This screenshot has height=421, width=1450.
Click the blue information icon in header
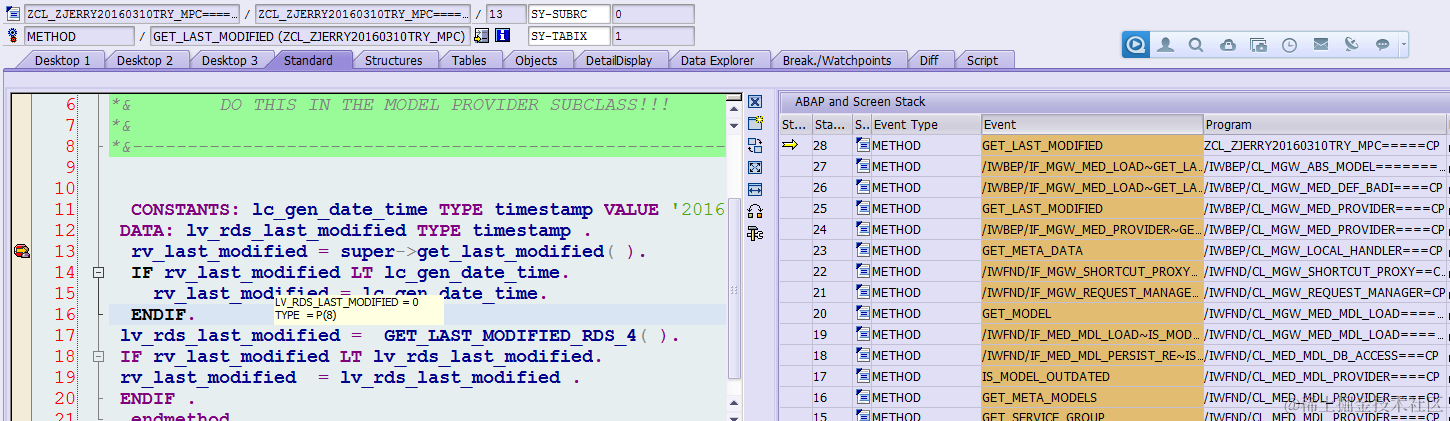503,36
